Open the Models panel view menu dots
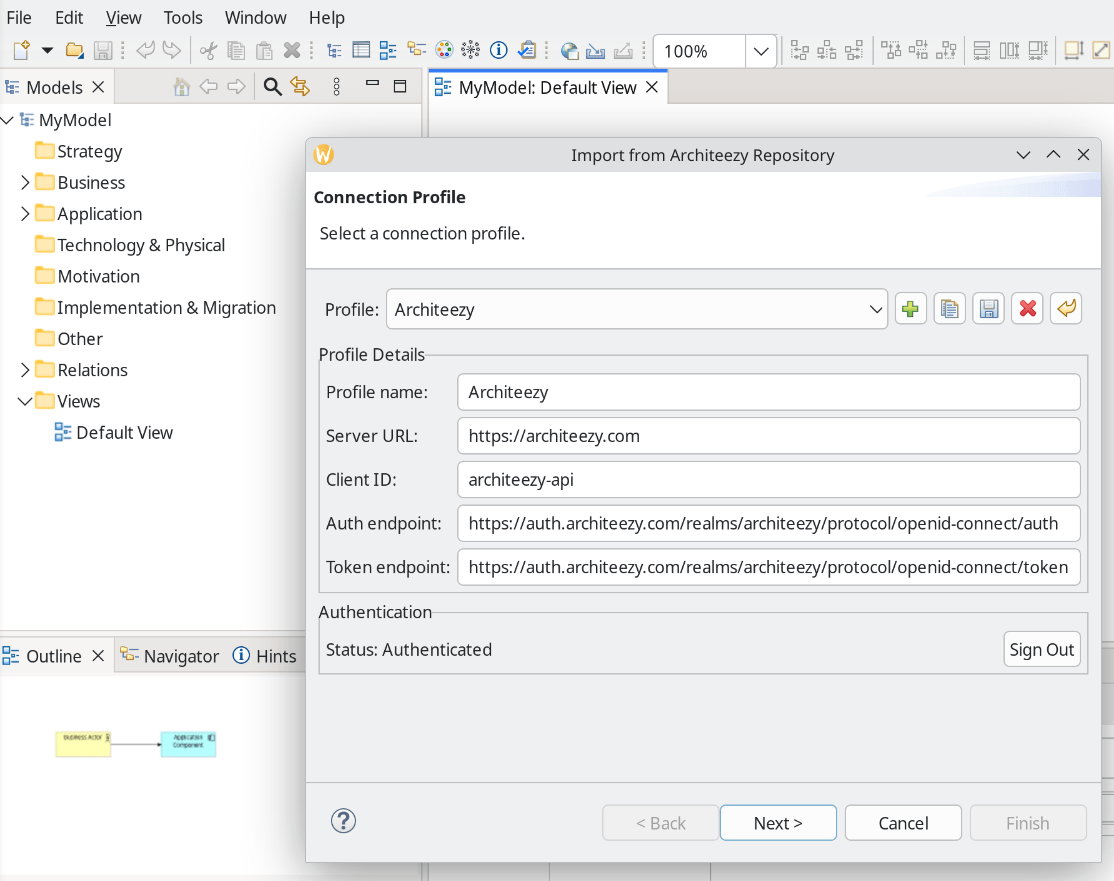Screen dimensions: 1114x881 [337, 87]
